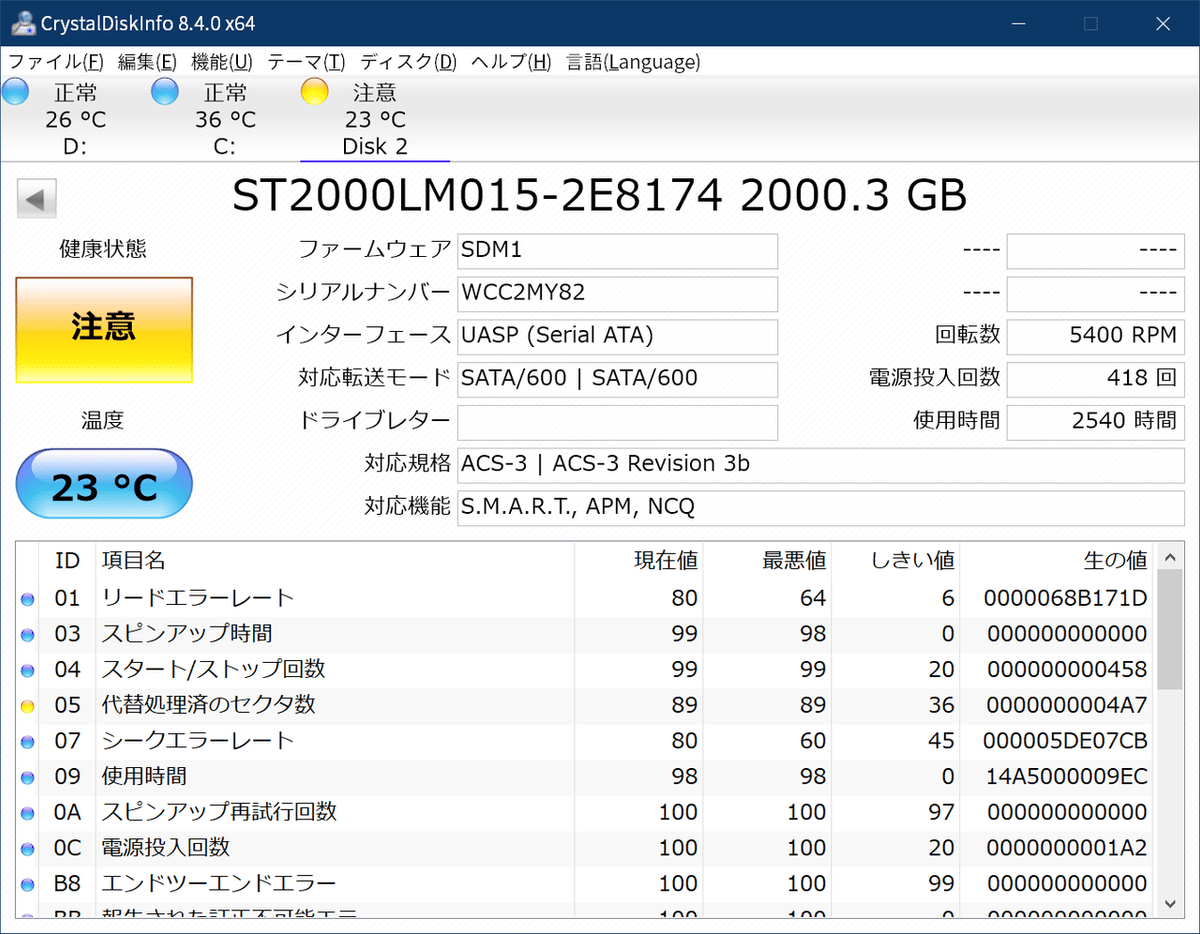Switch to the Disk 2 tab
1200x934 pixels.
point(375,120)
